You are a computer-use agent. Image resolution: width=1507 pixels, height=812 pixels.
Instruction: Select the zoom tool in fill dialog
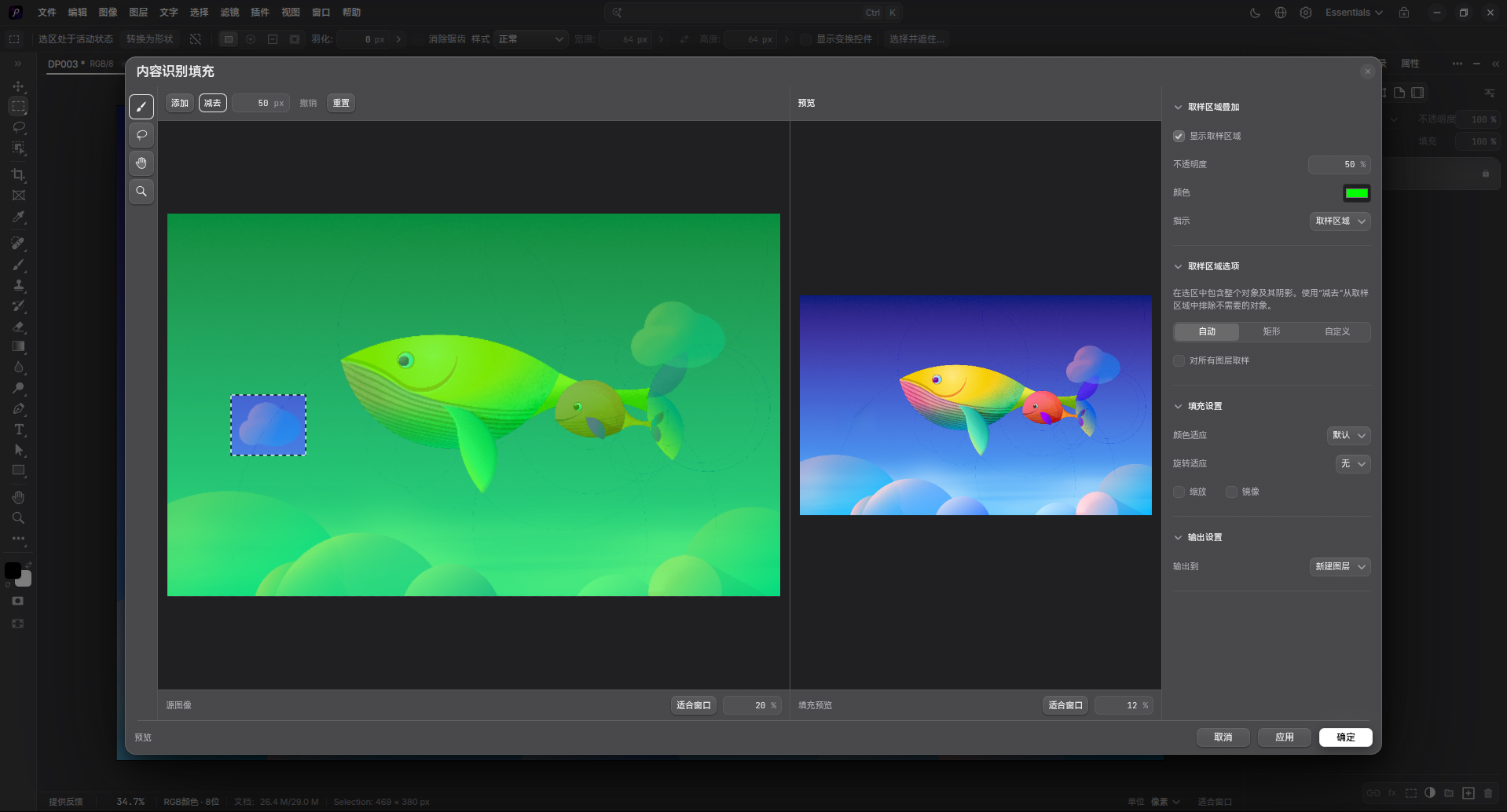pos(141,192)
